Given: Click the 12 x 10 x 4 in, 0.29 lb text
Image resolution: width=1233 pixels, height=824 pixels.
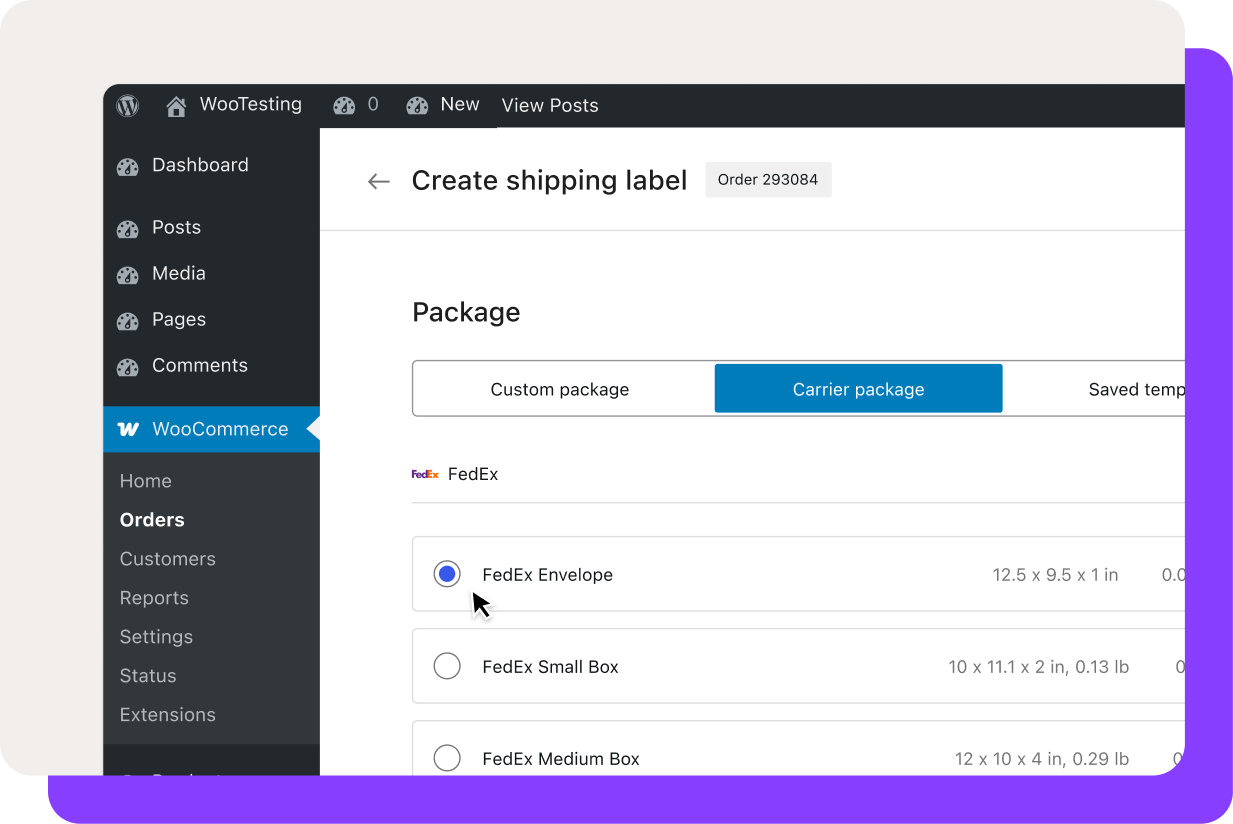Looking at the screenshot, I should point(1042,759).
